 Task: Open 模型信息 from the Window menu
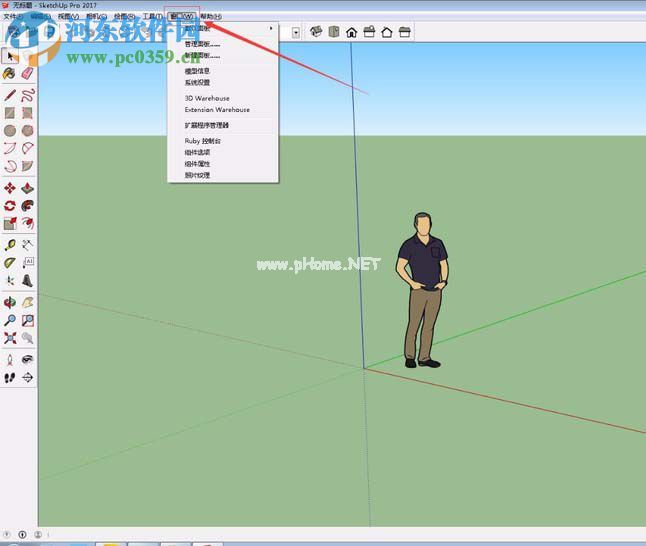point(198,72)
